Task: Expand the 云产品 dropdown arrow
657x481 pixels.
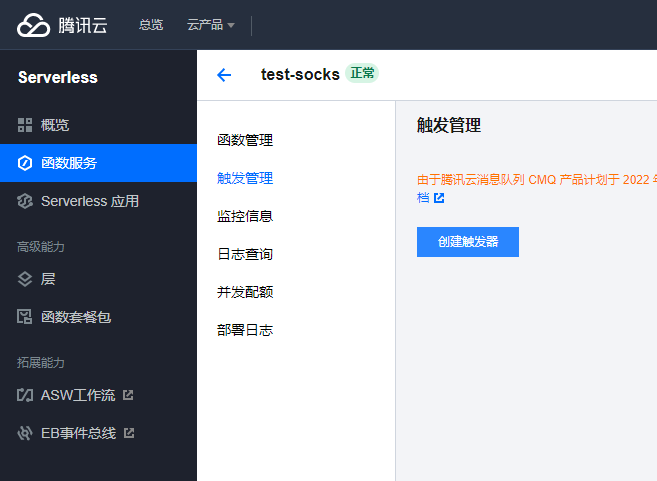Action: (x=230, y=26)
